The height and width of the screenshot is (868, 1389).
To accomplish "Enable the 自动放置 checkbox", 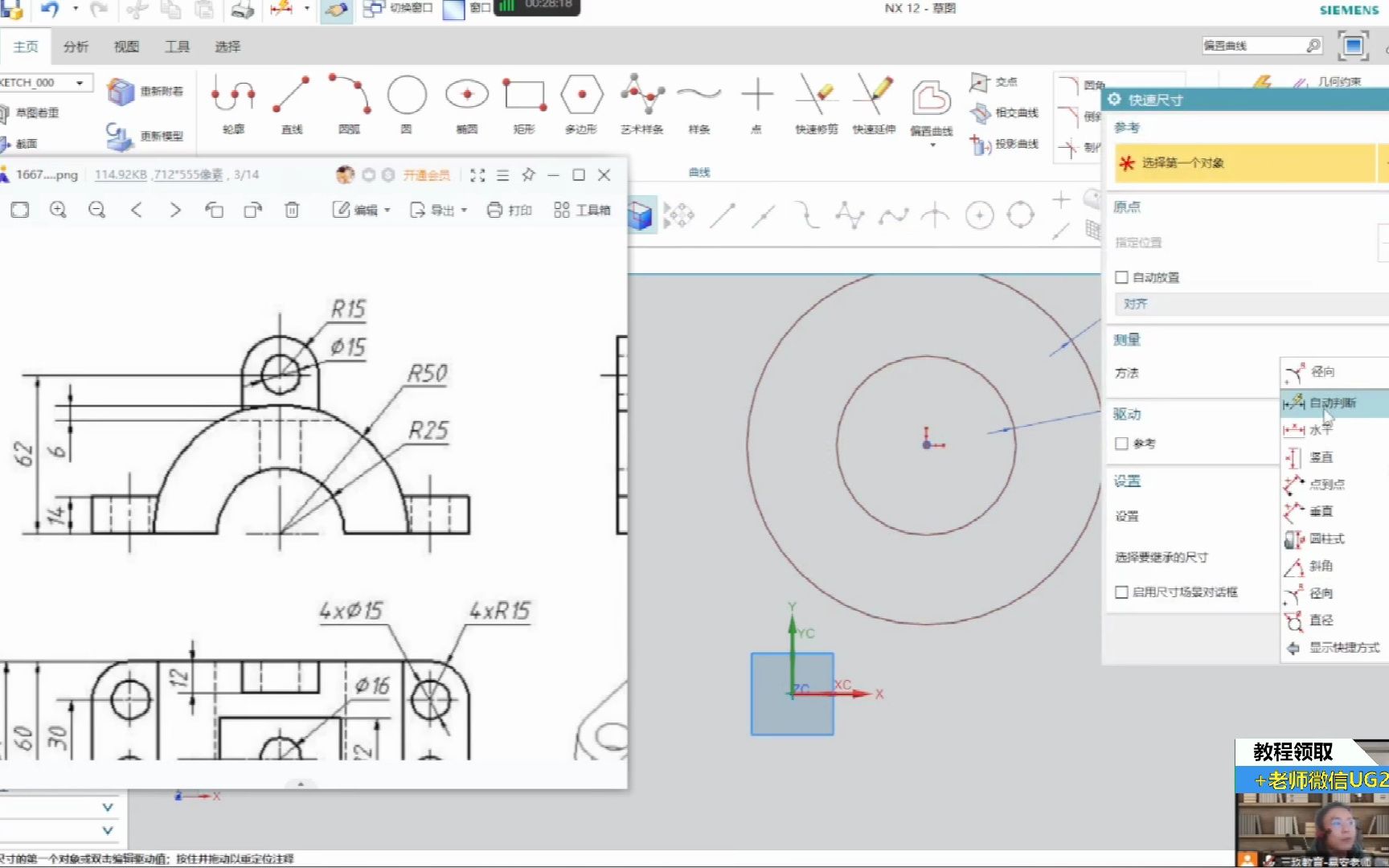I will click(x=1121, y=277).
